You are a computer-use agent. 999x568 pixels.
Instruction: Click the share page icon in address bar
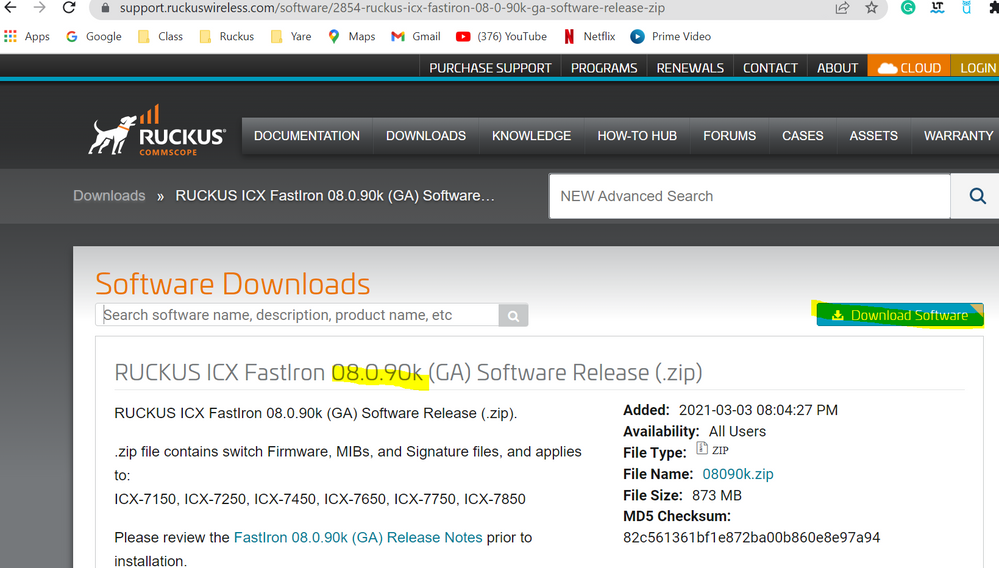click(x=842, y=8)
